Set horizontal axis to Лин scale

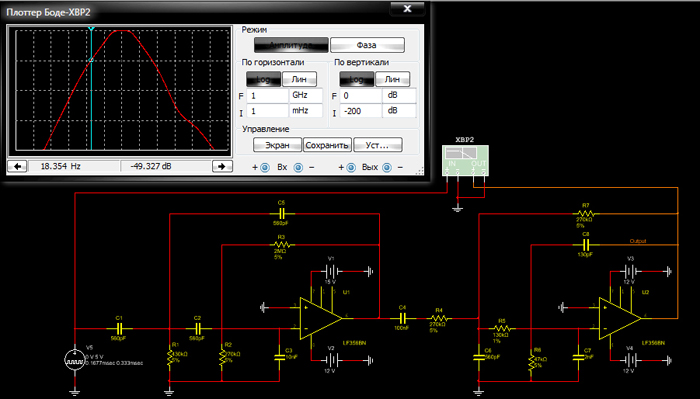click(299, 79)
